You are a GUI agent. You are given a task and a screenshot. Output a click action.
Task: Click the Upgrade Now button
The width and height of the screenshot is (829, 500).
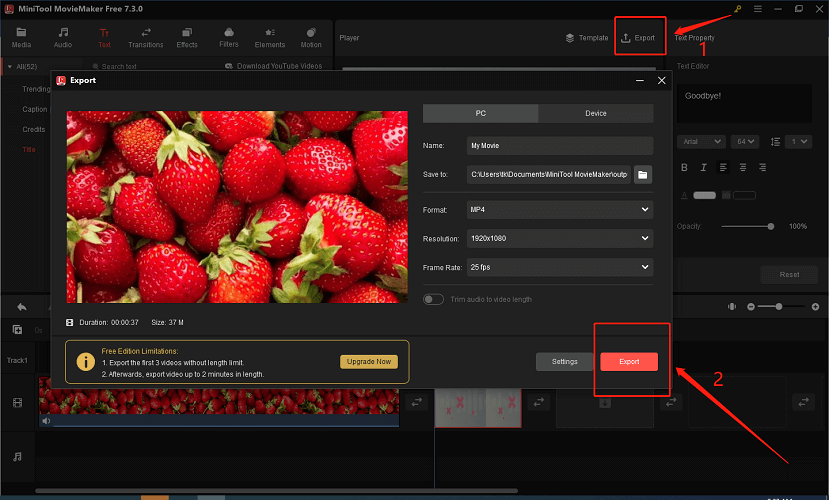[369, 362]
